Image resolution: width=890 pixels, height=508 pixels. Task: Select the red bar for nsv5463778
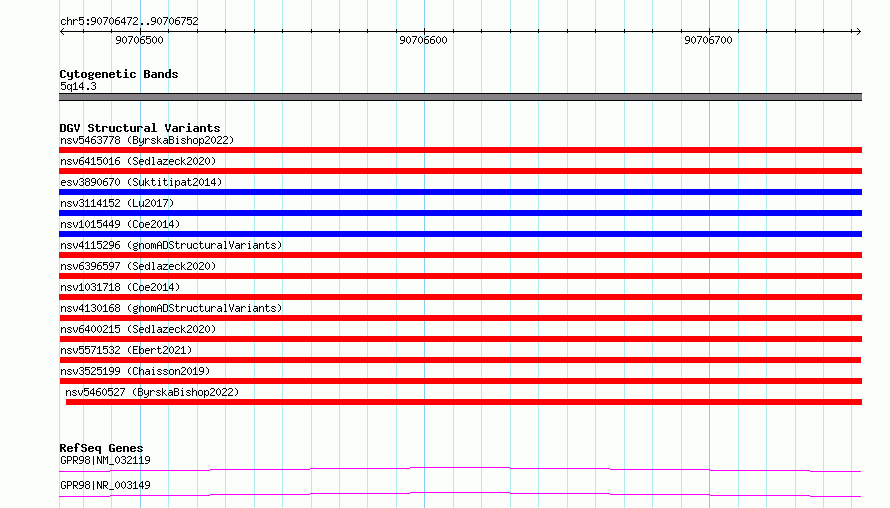coord(460,150)
